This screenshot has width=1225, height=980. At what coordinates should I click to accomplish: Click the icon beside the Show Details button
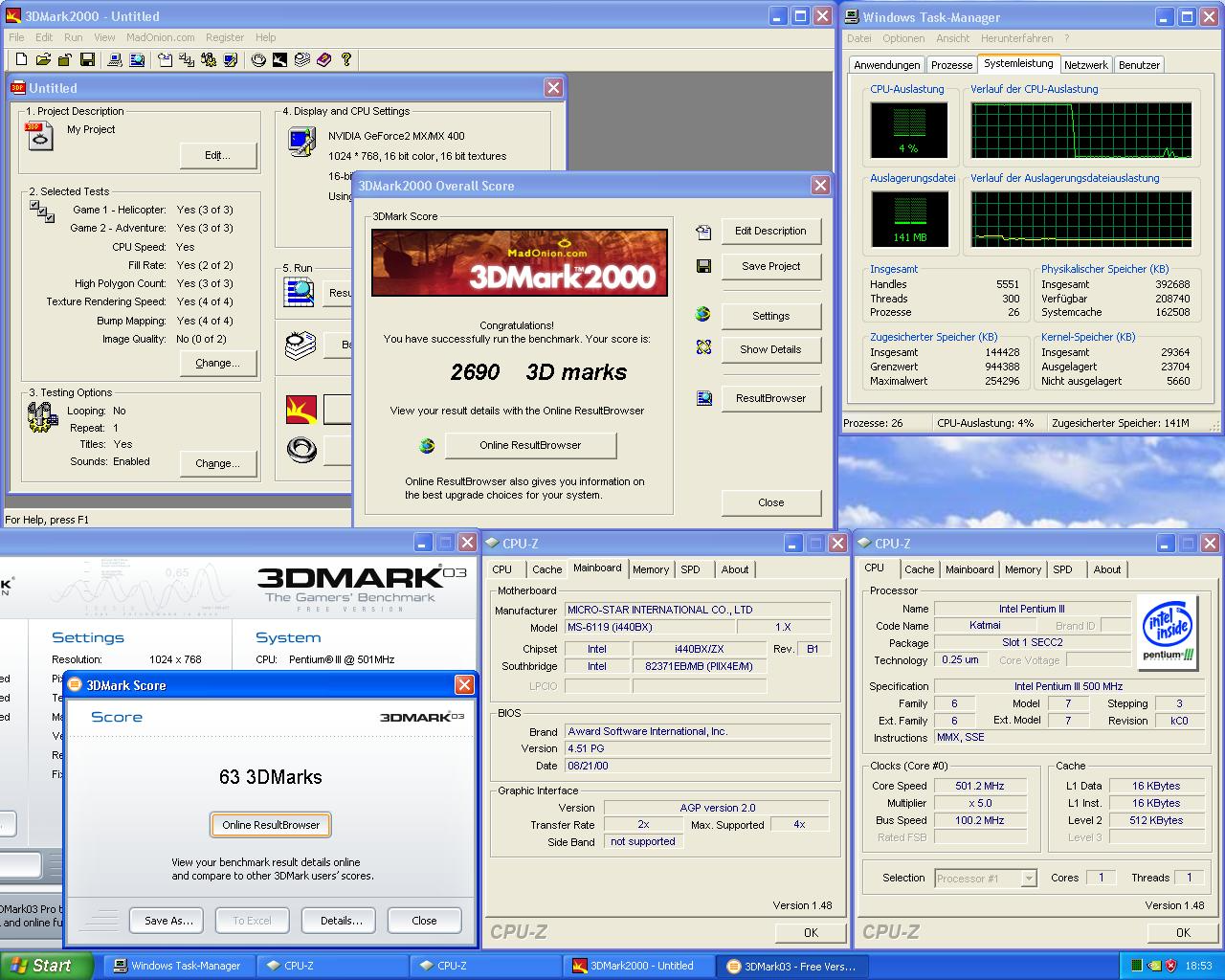[703, 347]
